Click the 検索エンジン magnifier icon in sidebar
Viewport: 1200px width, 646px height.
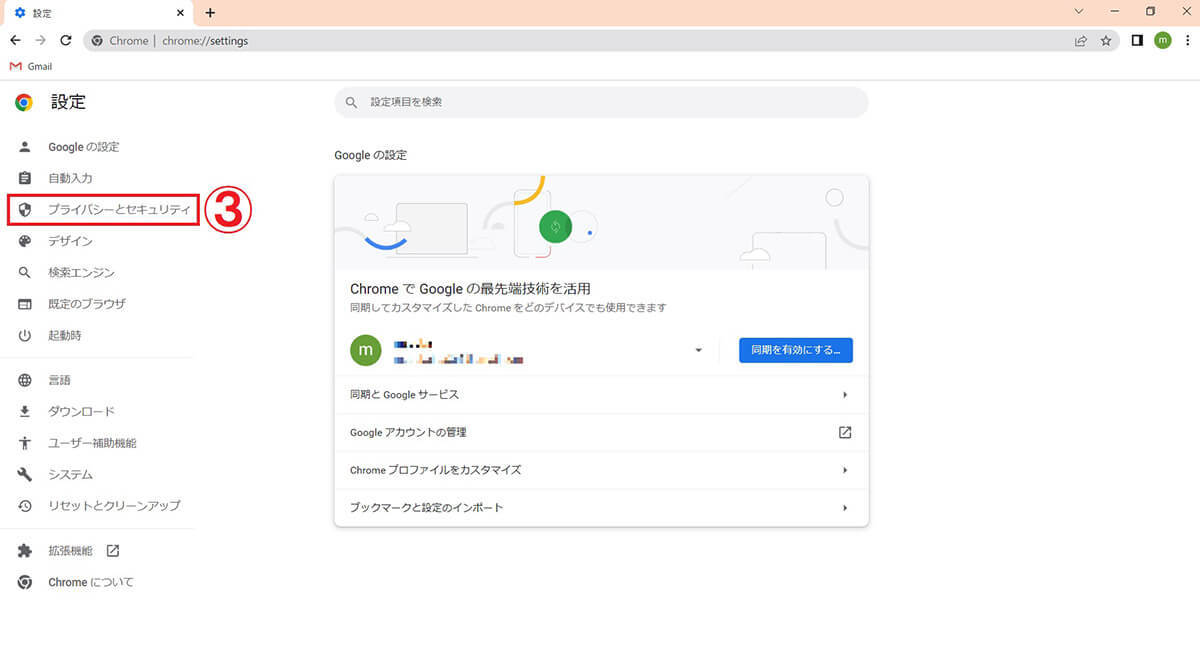coord(25,272)
